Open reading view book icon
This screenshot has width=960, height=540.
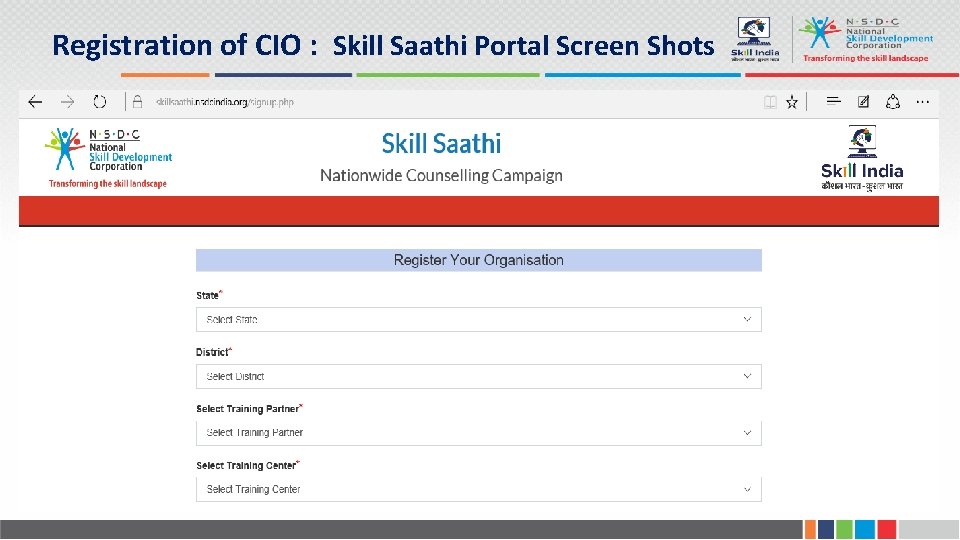770,102
